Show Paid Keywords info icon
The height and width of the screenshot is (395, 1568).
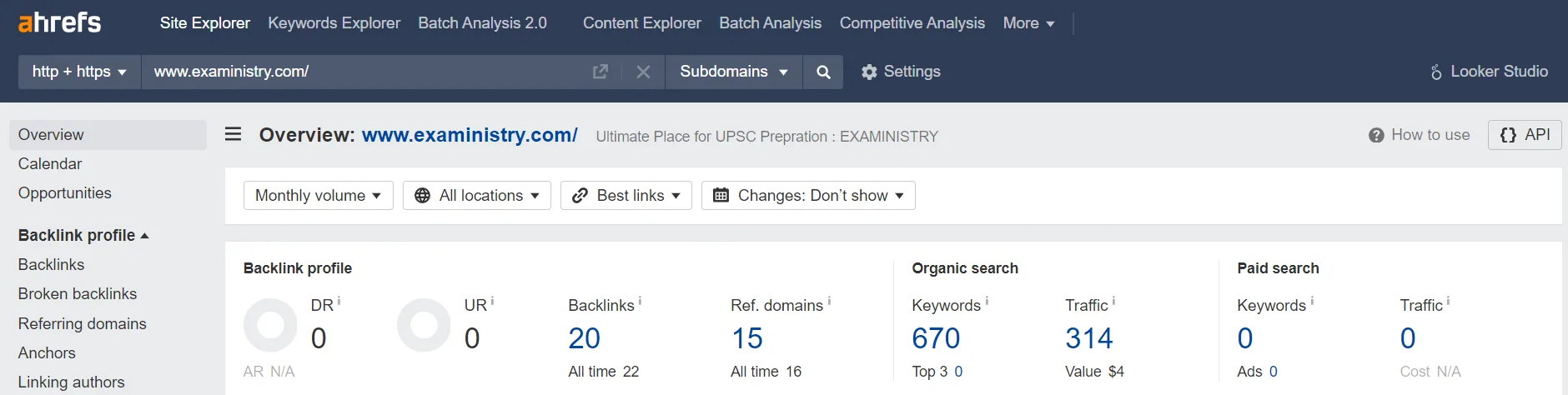[x=1312, y=301]
